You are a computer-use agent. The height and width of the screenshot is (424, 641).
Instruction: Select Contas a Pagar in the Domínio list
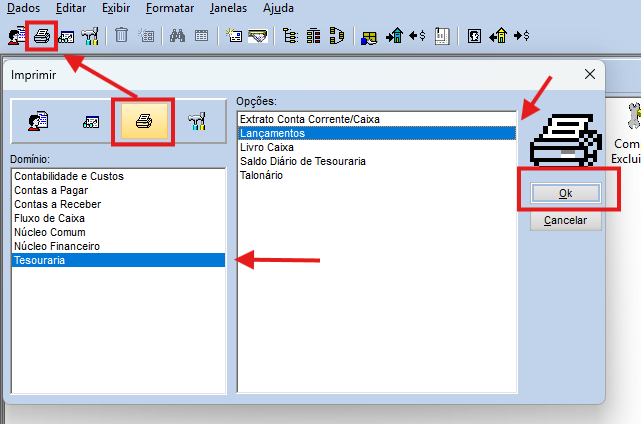coord(52,190)
